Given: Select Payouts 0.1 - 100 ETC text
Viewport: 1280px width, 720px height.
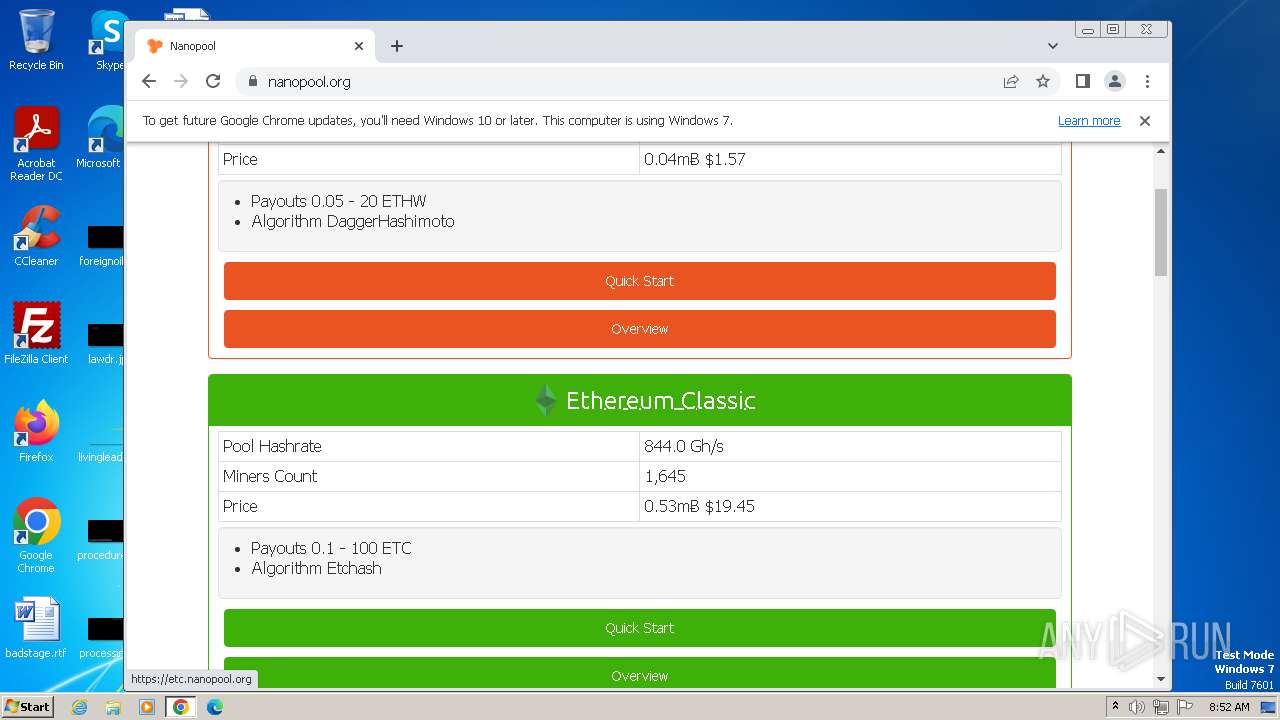Looking at the screenshot, I should coord(331,548).
